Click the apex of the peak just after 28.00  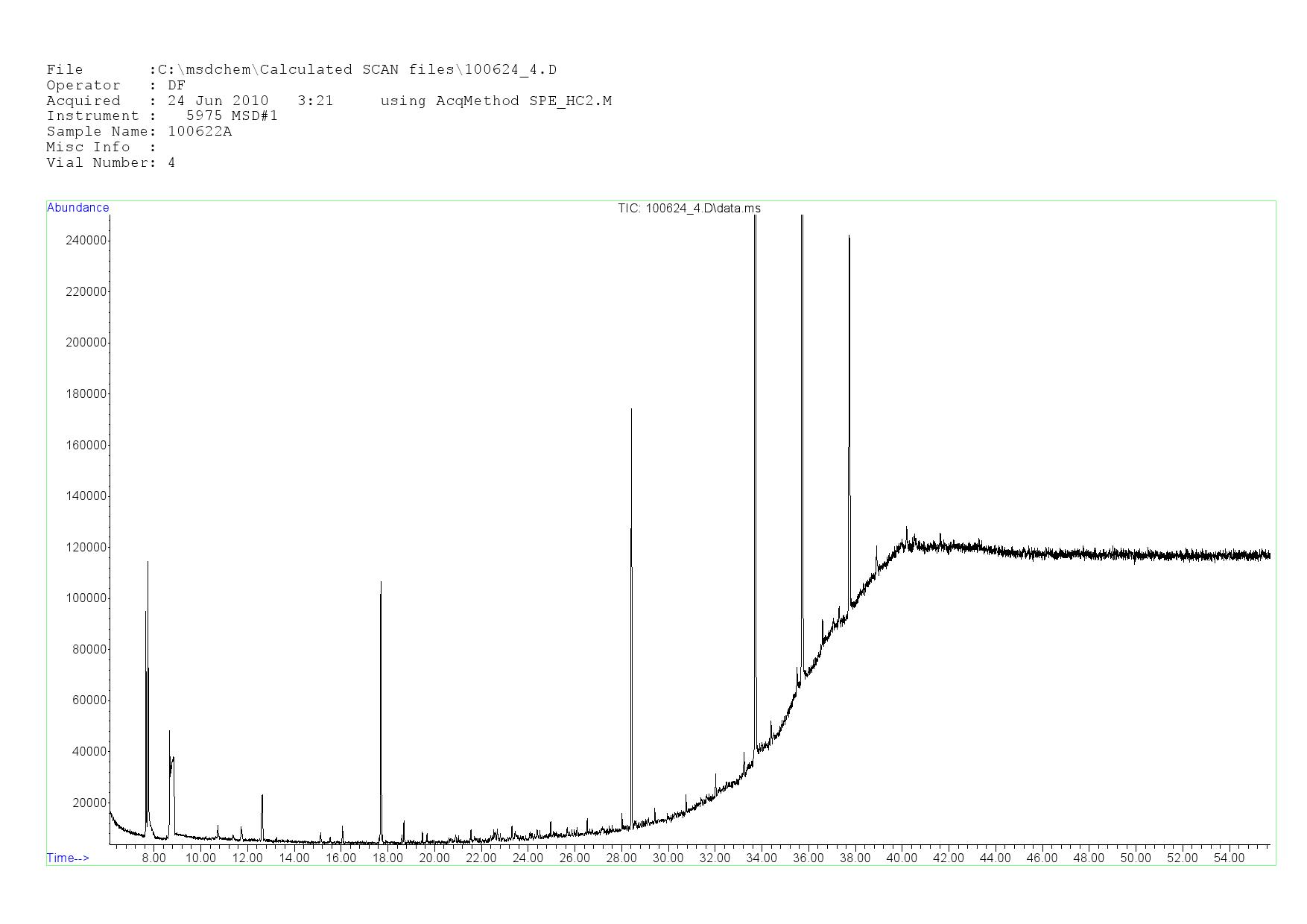point(631,409)
